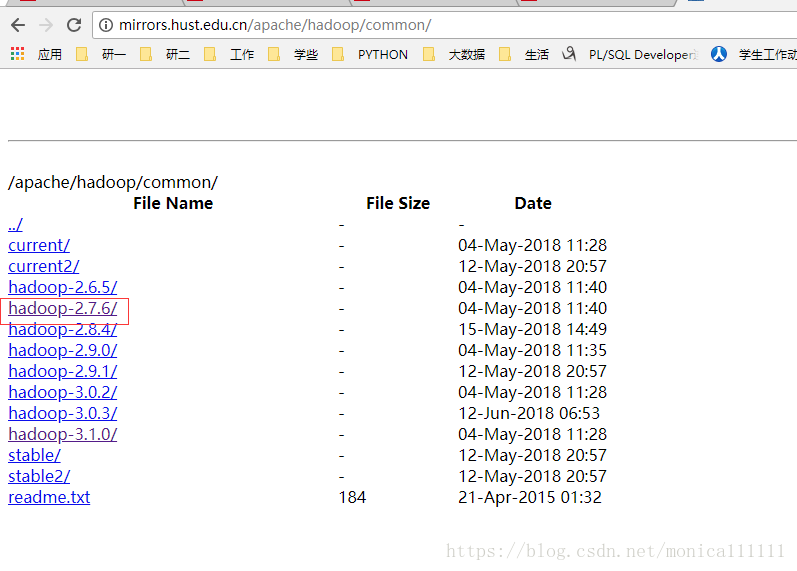Open the 学生工作 bookmark
797x571 pixels.
click(754, 54)
